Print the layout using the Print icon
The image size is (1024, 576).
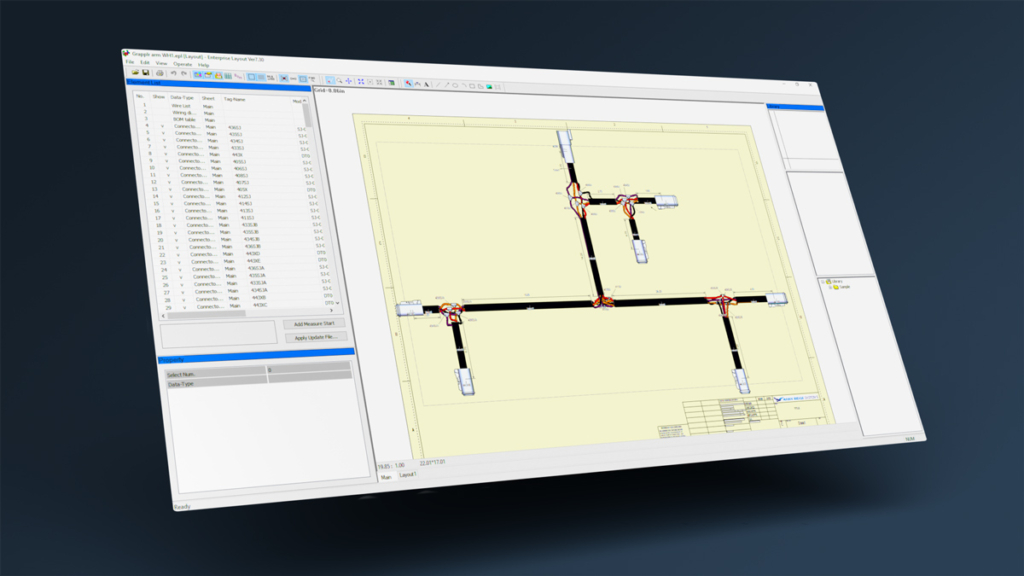point(160,74)
